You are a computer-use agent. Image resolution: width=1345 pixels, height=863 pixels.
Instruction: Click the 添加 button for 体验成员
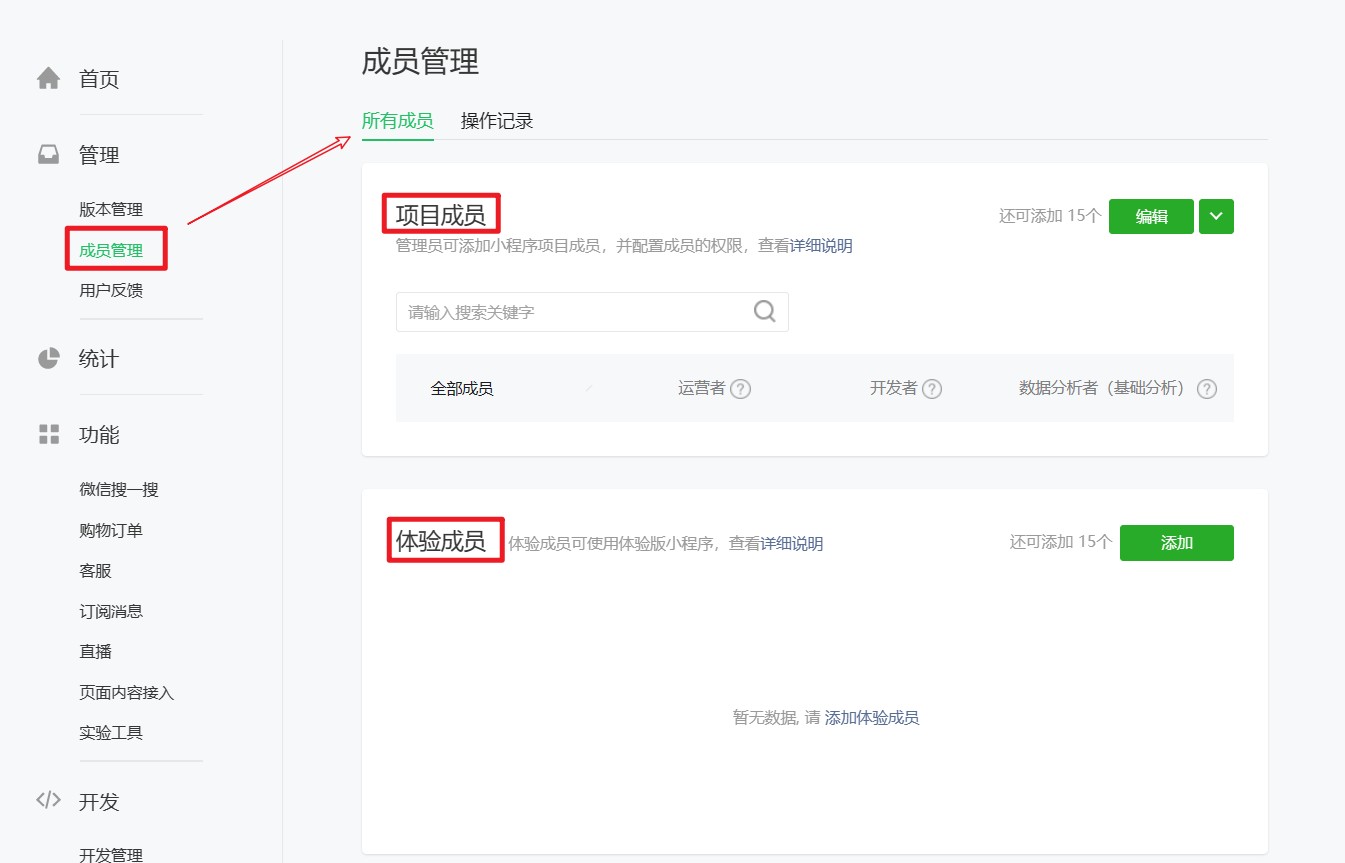(x=1177, y=542)
